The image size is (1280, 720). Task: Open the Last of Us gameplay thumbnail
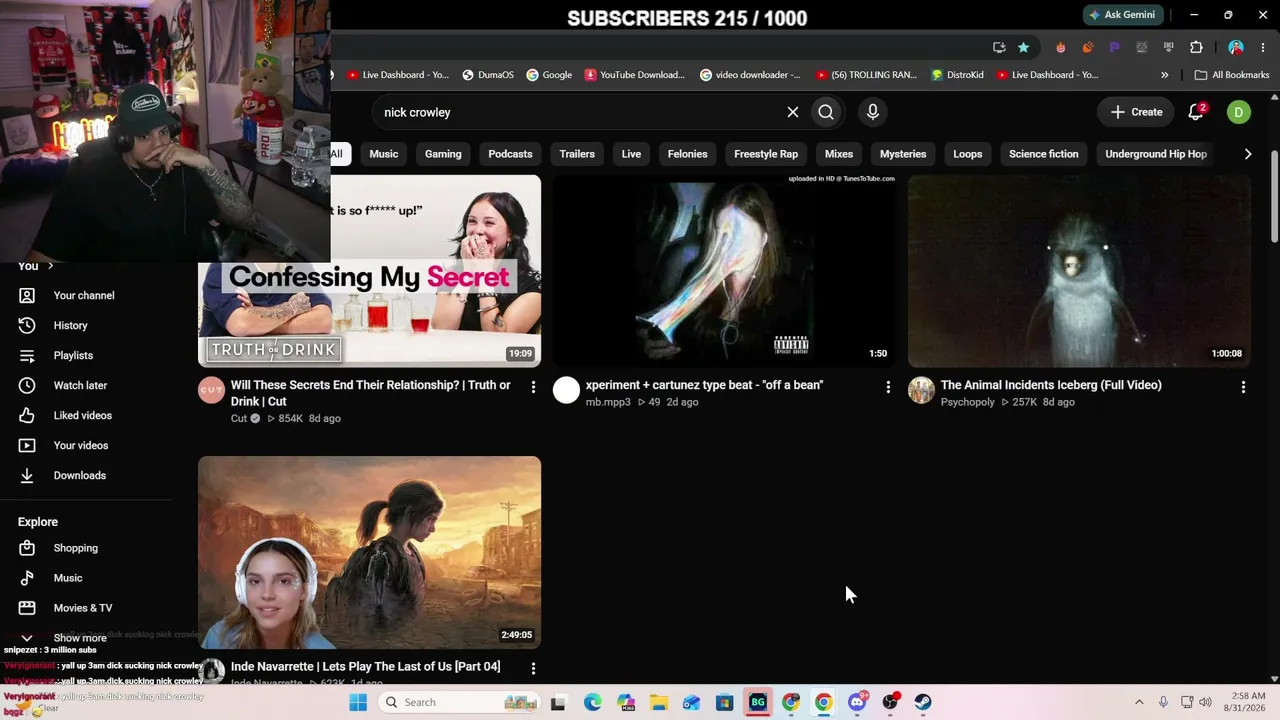(x=370, y=553)
